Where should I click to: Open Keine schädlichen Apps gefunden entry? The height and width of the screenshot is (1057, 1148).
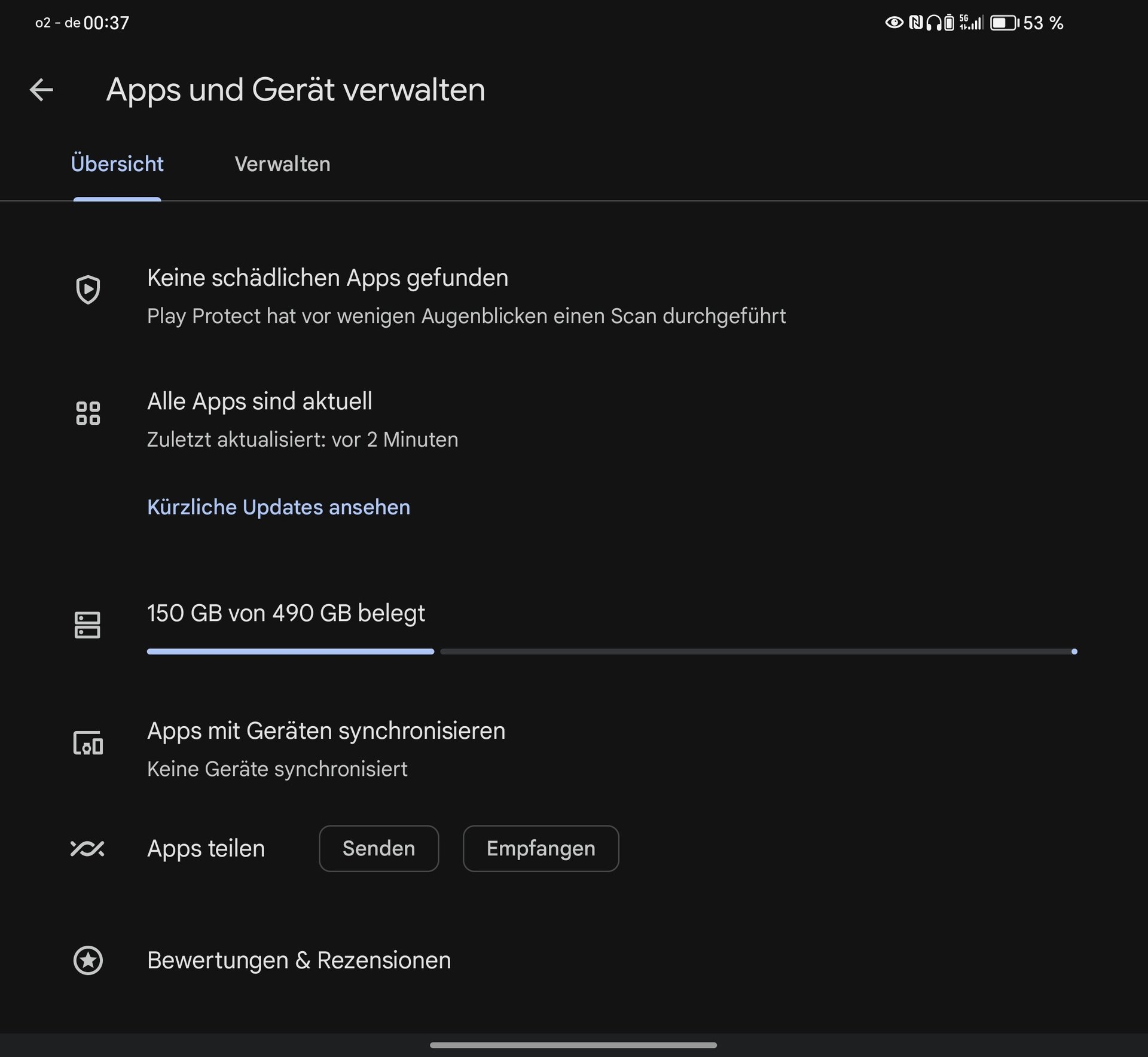pyautogui.click(x=328, y=278)
